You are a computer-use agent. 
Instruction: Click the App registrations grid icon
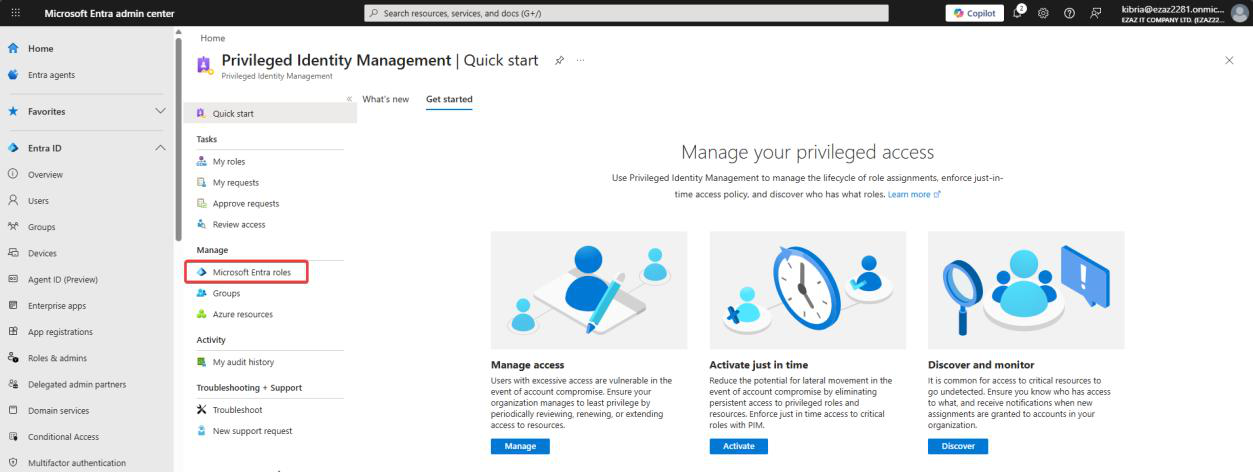tap(13, 332)
